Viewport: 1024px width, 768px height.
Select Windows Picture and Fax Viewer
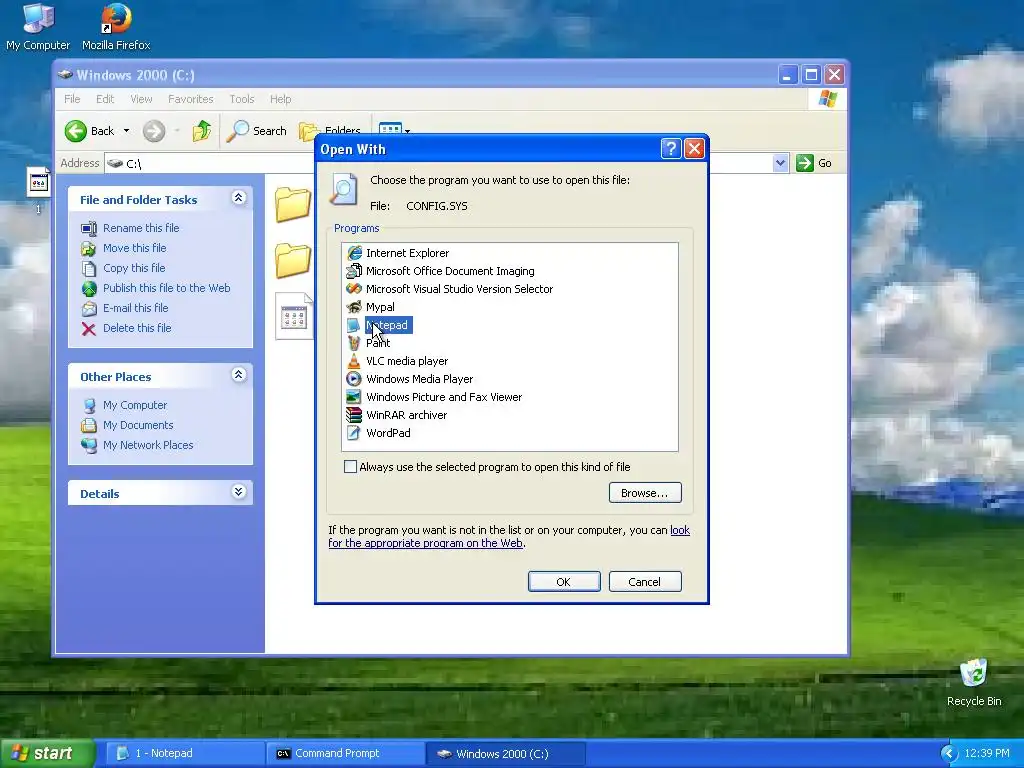434,397
